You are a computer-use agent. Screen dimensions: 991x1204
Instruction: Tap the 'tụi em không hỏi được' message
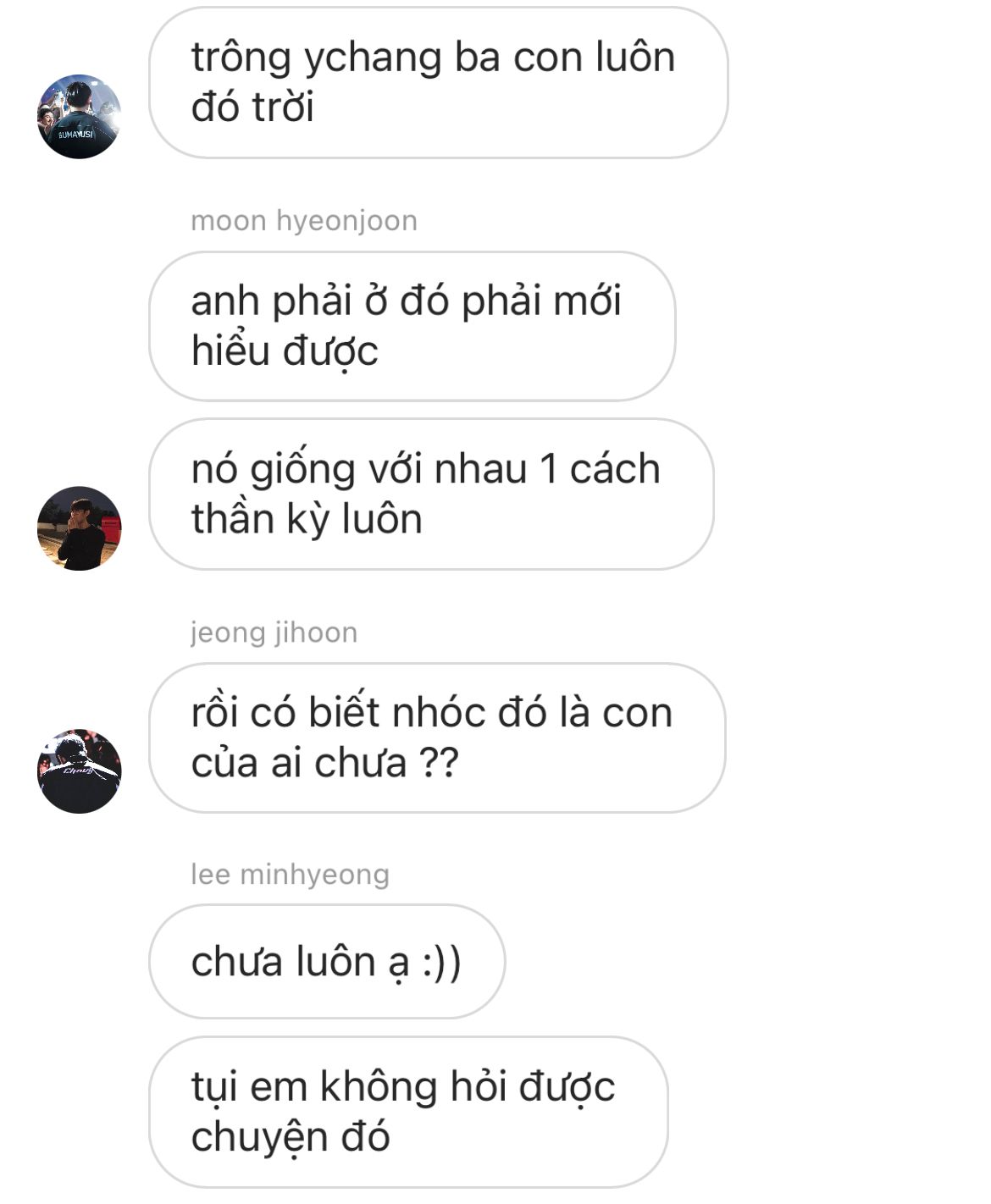click(408, 1112)
